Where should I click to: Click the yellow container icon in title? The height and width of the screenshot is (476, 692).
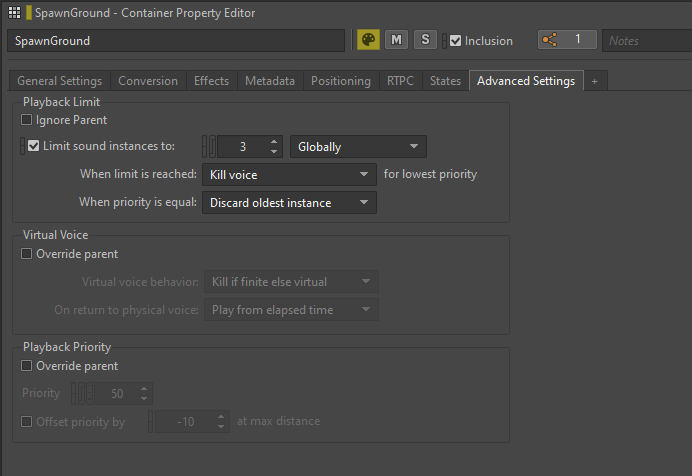point(29,13)
